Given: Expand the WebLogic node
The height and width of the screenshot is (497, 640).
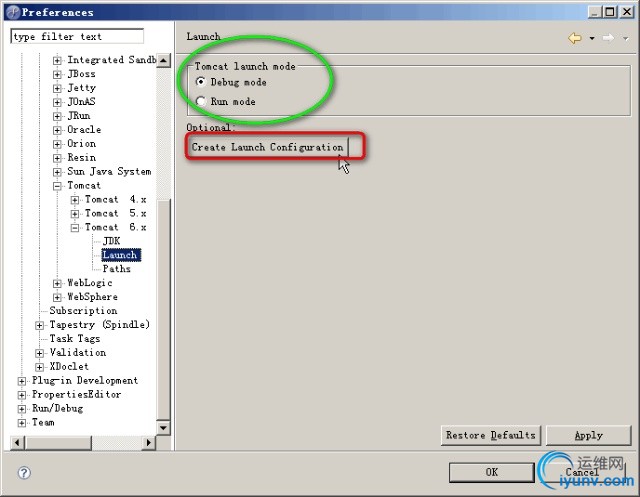Looking at the screenshot, I should pos(57,283).
